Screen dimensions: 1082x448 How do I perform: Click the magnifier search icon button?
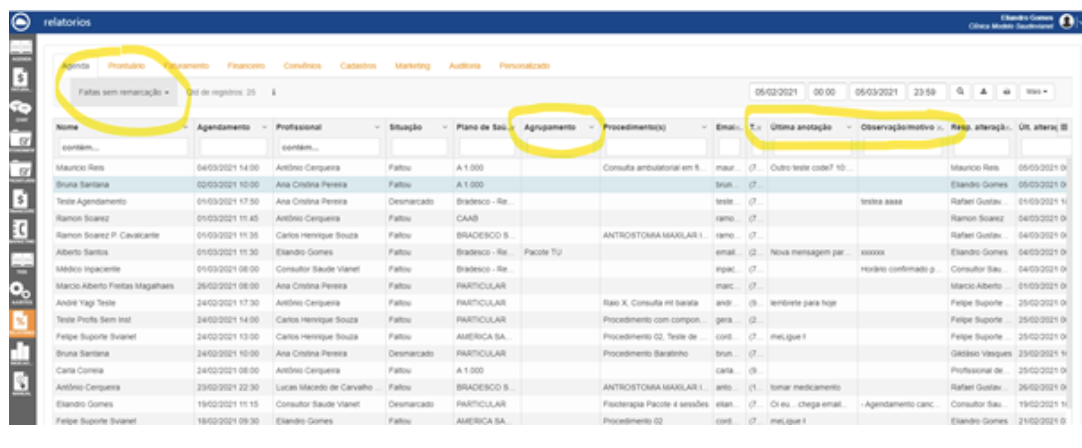959,91
